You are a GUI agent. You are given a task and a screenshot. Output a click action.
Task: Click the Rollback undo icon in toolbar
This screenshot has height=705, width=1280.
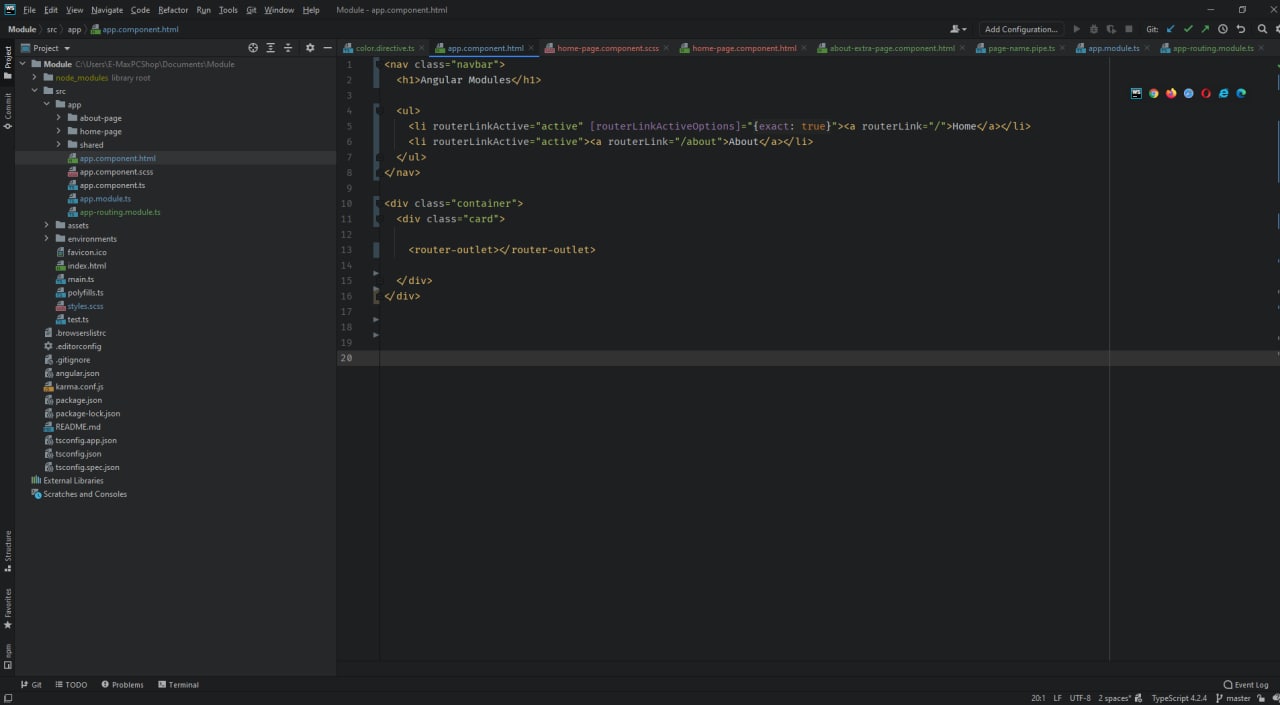(x=1241, y=29)
